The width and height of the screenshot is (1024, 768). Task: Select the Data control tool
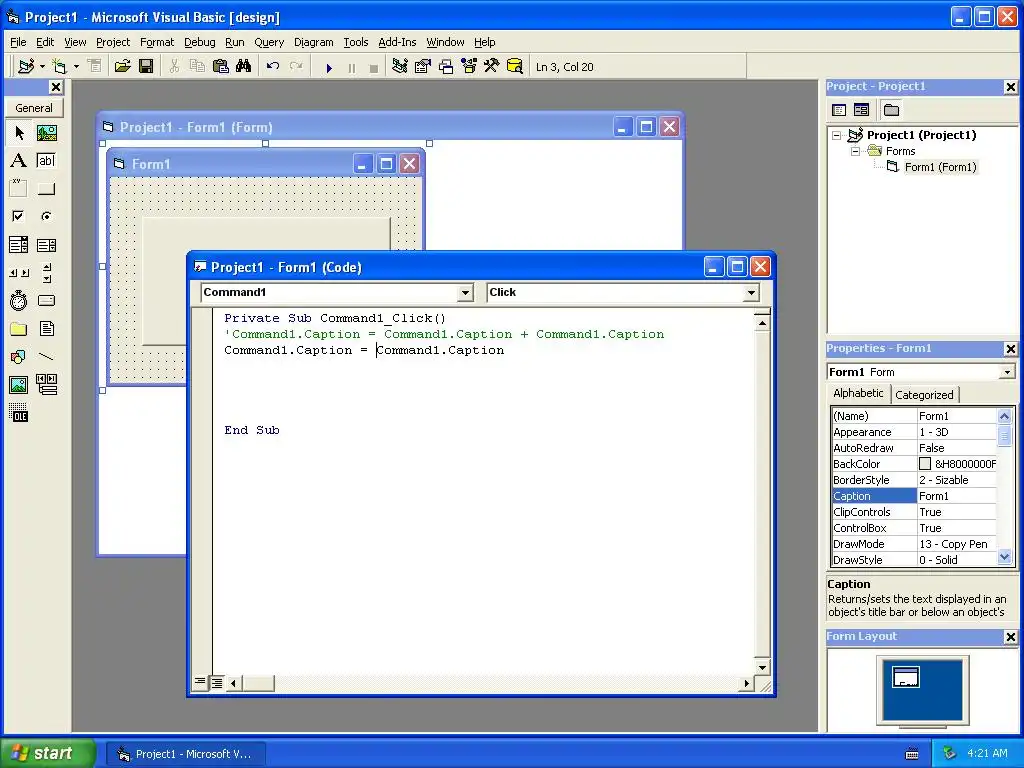click(46, 385)
